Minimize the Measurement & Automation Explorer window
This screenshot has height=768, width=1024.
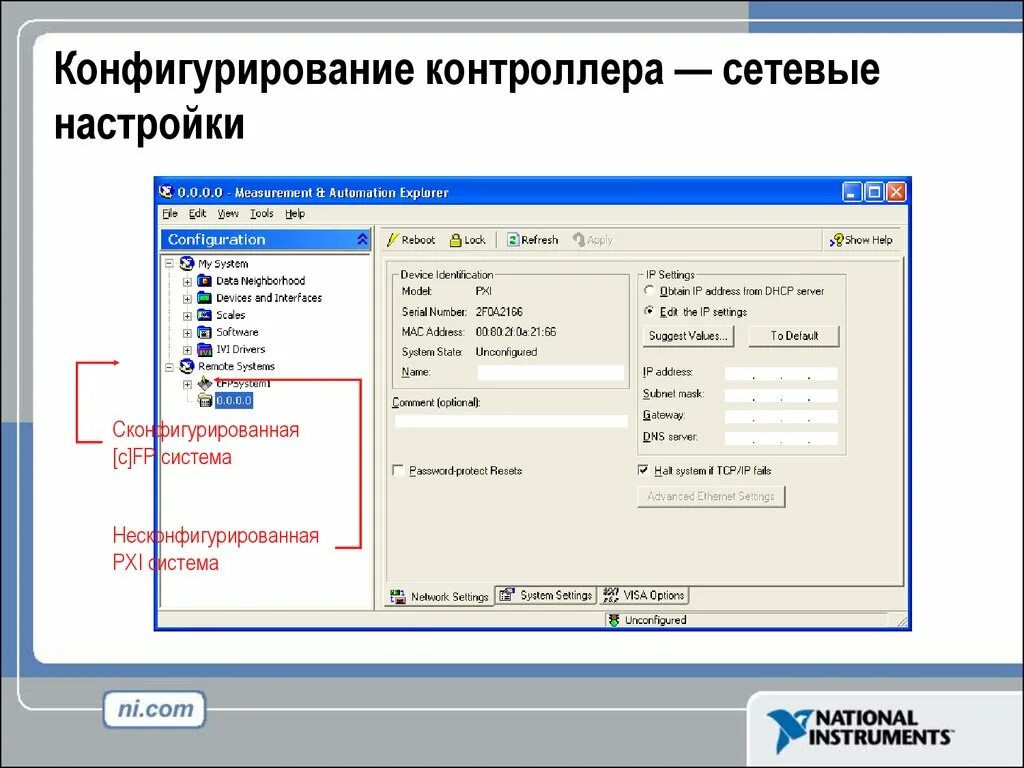coord(852,192)
